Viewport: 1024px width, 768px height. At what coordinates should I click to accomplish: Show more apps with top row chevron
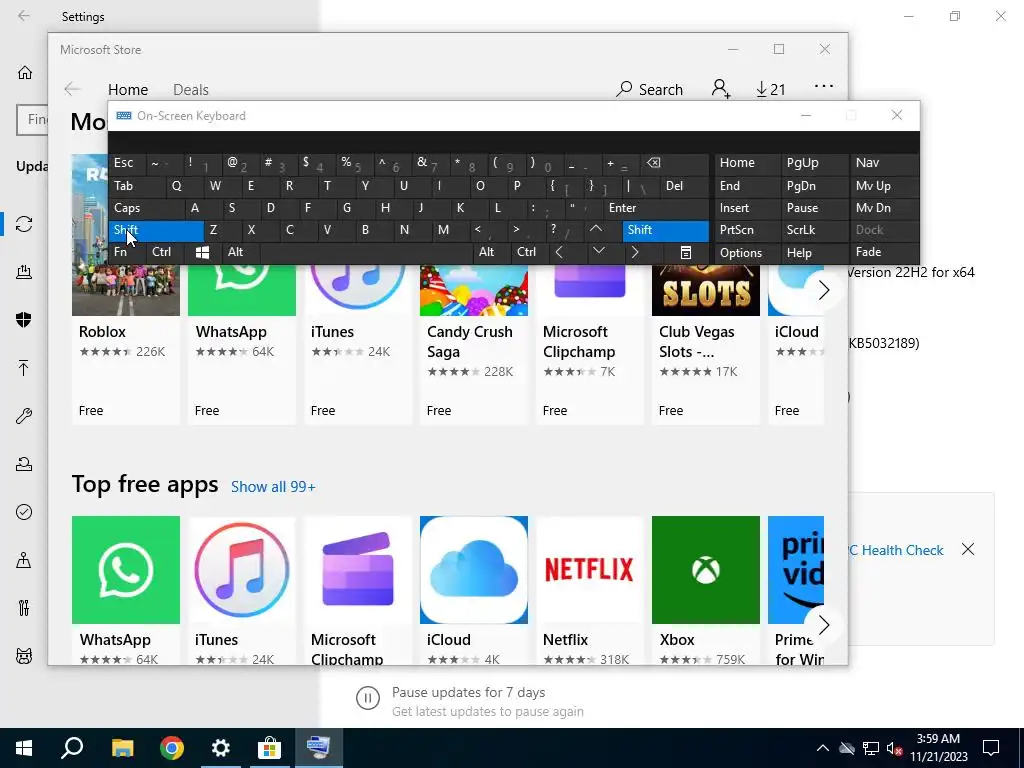[824, 291]
